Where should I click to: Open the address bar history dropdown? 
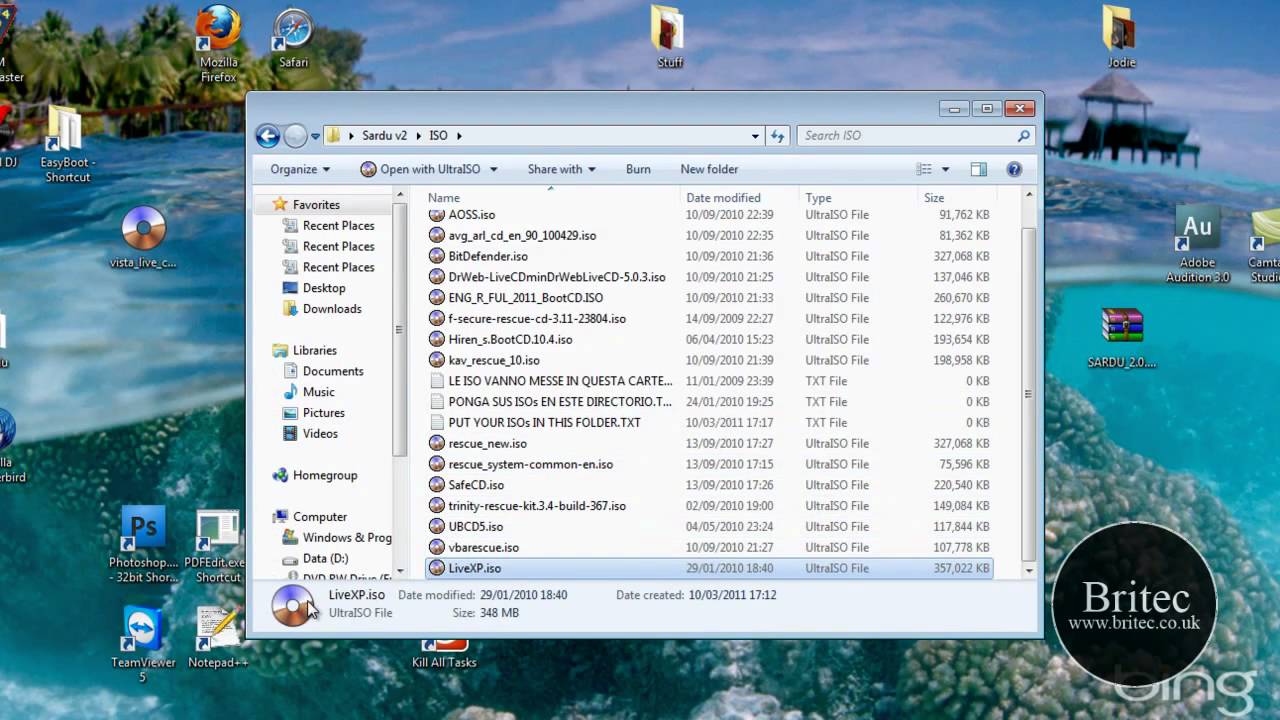click(x=755, y=136)
